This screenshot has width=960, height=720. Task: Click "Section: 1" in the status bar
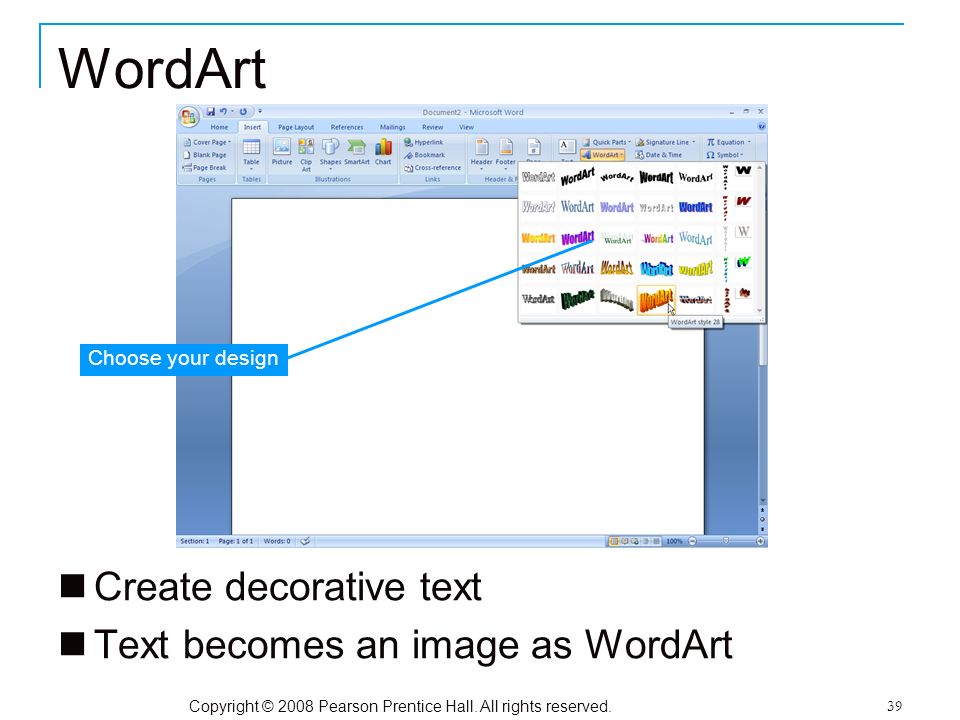coord(195,541)
